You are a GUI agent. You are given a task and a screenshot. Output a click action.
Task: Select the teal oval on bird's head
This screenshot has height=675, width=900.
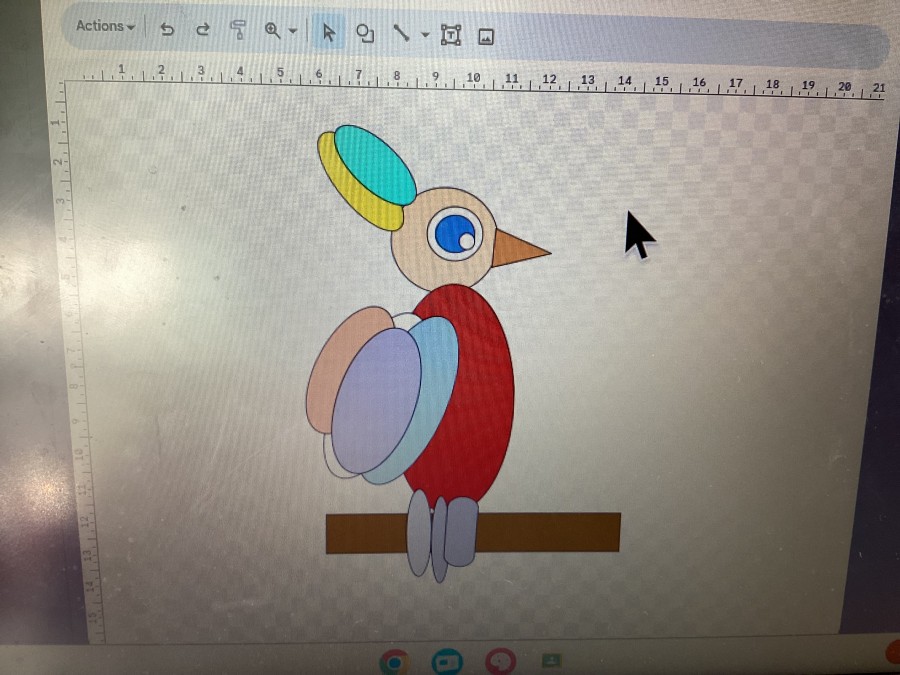pyautogui.click(x=375, y=162)
